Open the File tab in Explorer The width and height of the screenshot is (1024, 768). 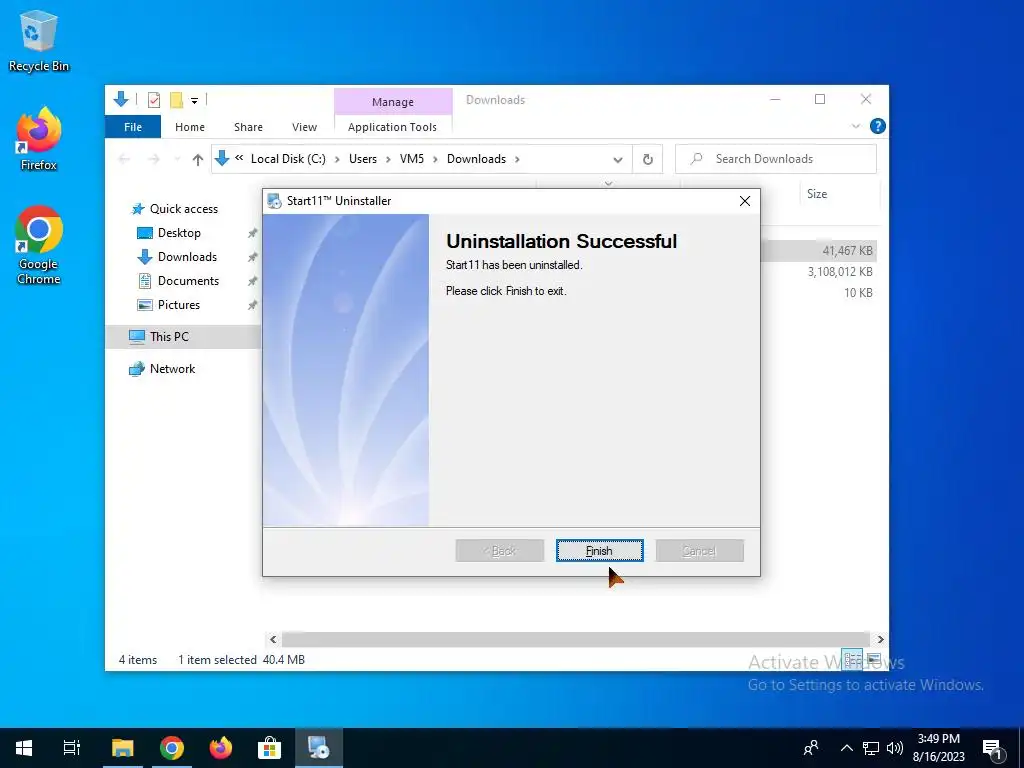click(133, 127)
